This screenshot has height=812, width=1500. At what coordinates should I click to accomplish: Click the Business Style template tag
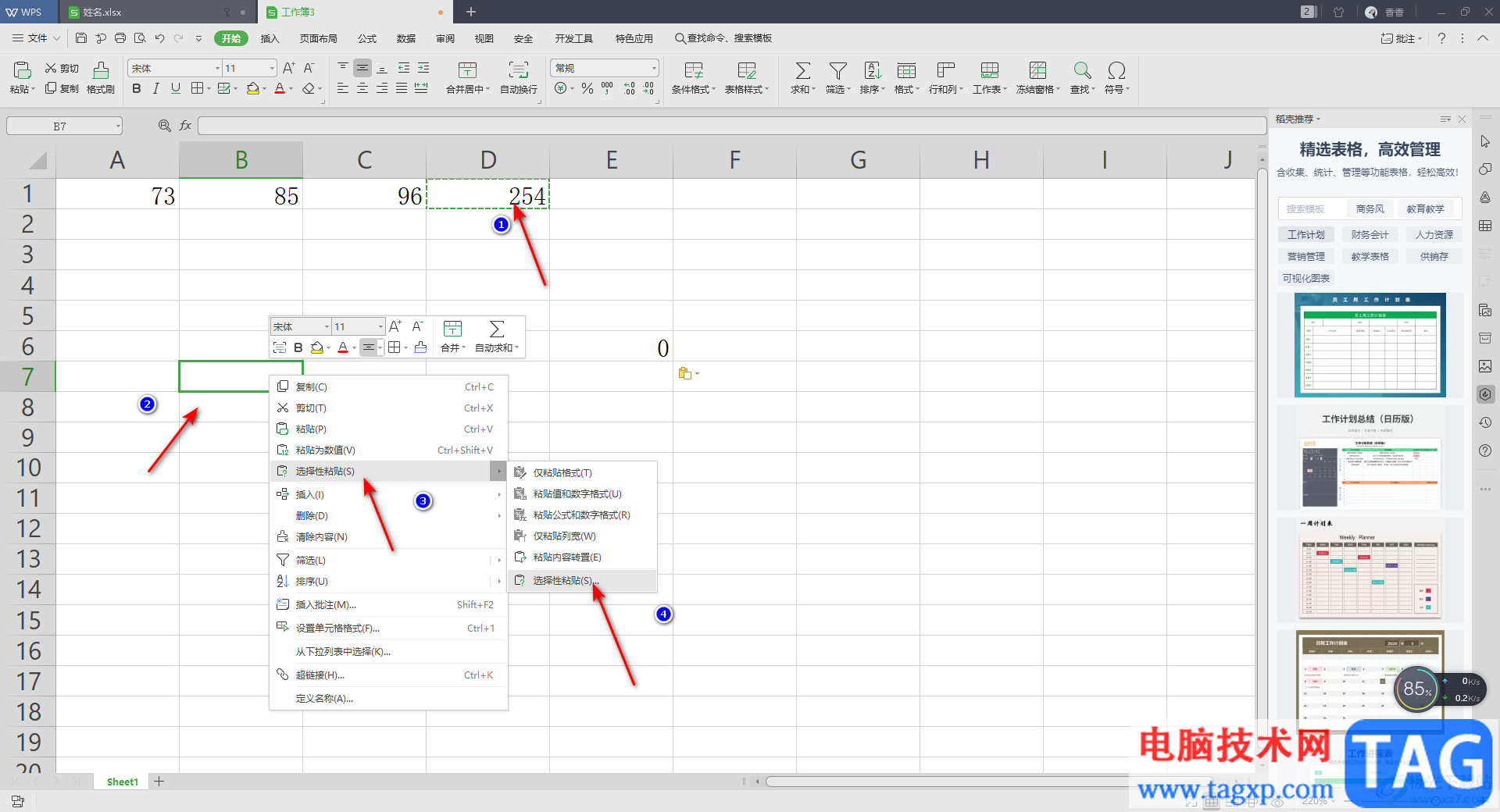tap(1370, 209)
